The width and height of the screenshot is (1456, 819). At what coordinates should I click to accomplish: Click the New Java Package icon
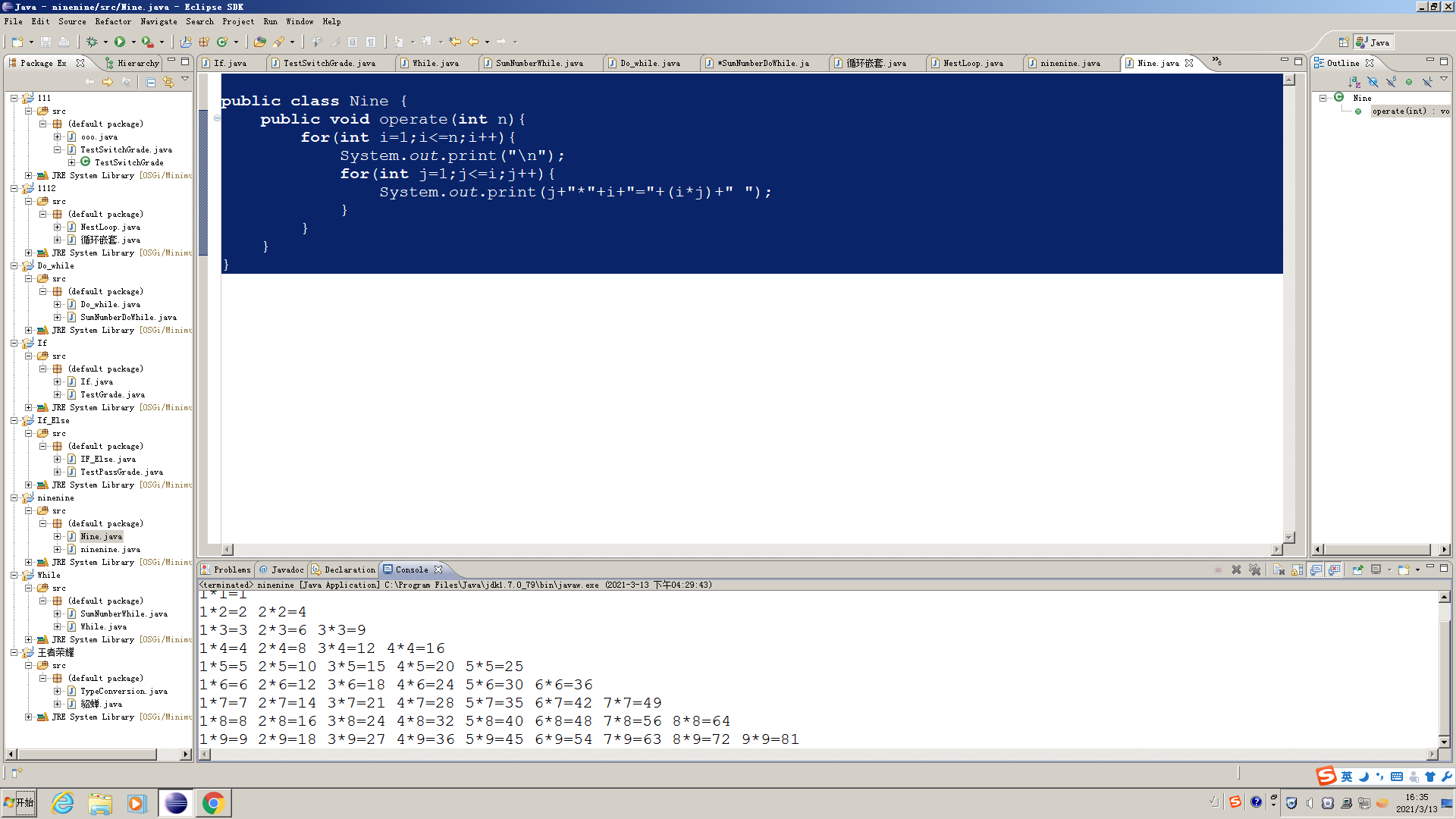204,42
